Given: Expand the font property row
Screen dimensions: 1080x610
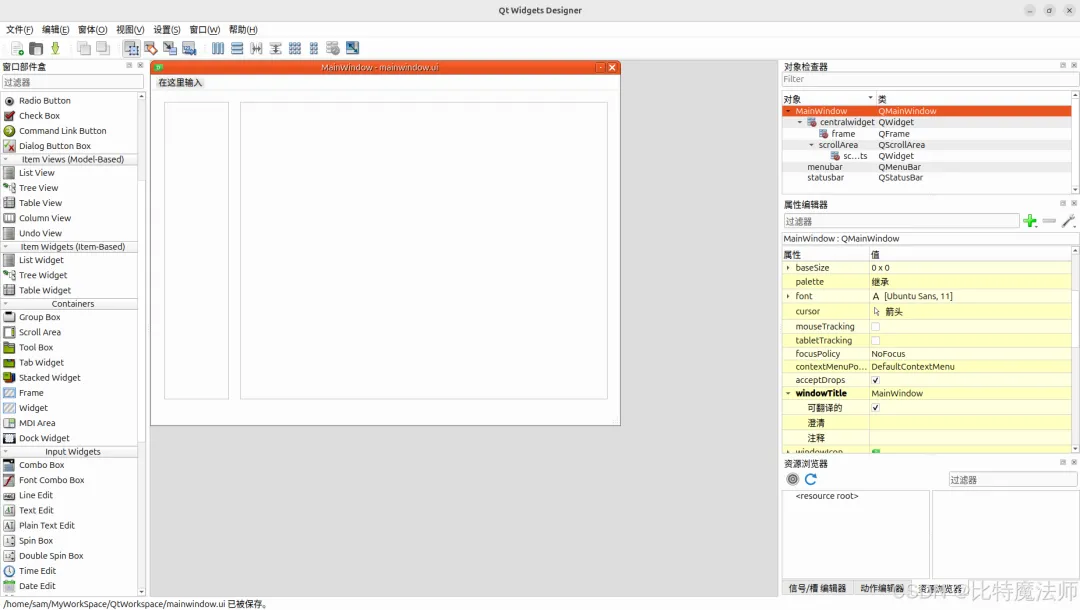Looking at the screenshot, I should point(788,296).
